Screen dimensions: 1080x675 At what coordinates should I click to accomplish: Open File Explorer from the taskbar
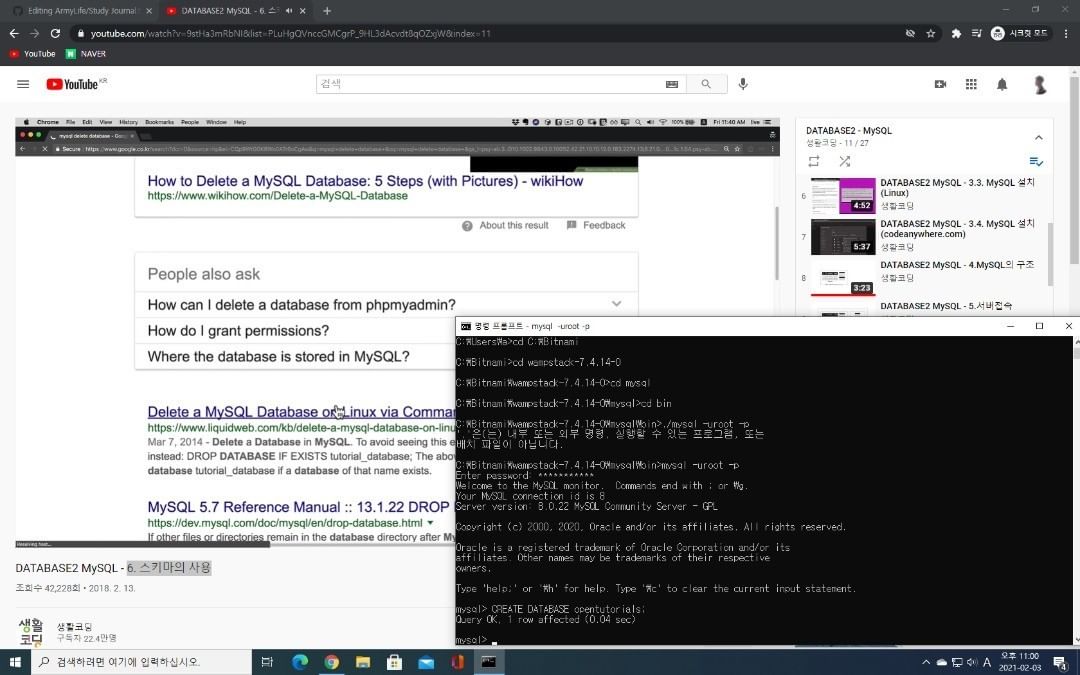point(363,662)
